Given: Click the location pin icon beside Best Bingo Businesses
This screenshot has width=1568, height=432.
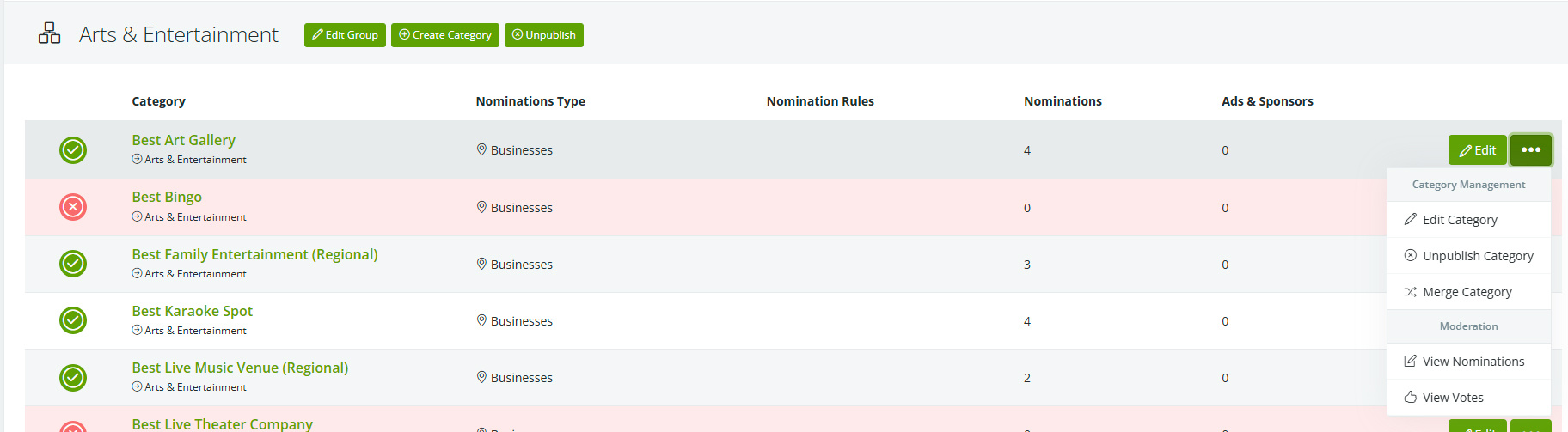Looking at the screenshot, I should click(481, 207).
